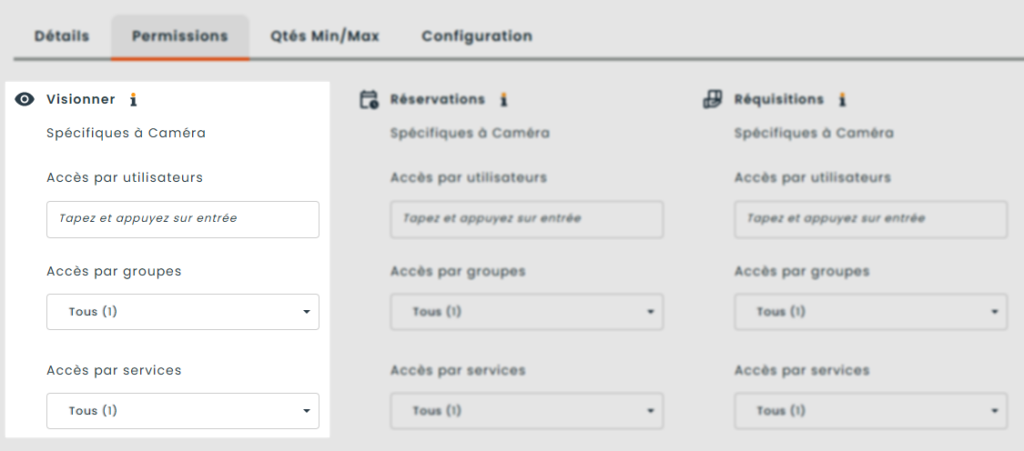Click the info icon next to Visionner
This screenshot has width=1024, height=451.
tap(133, 99)
